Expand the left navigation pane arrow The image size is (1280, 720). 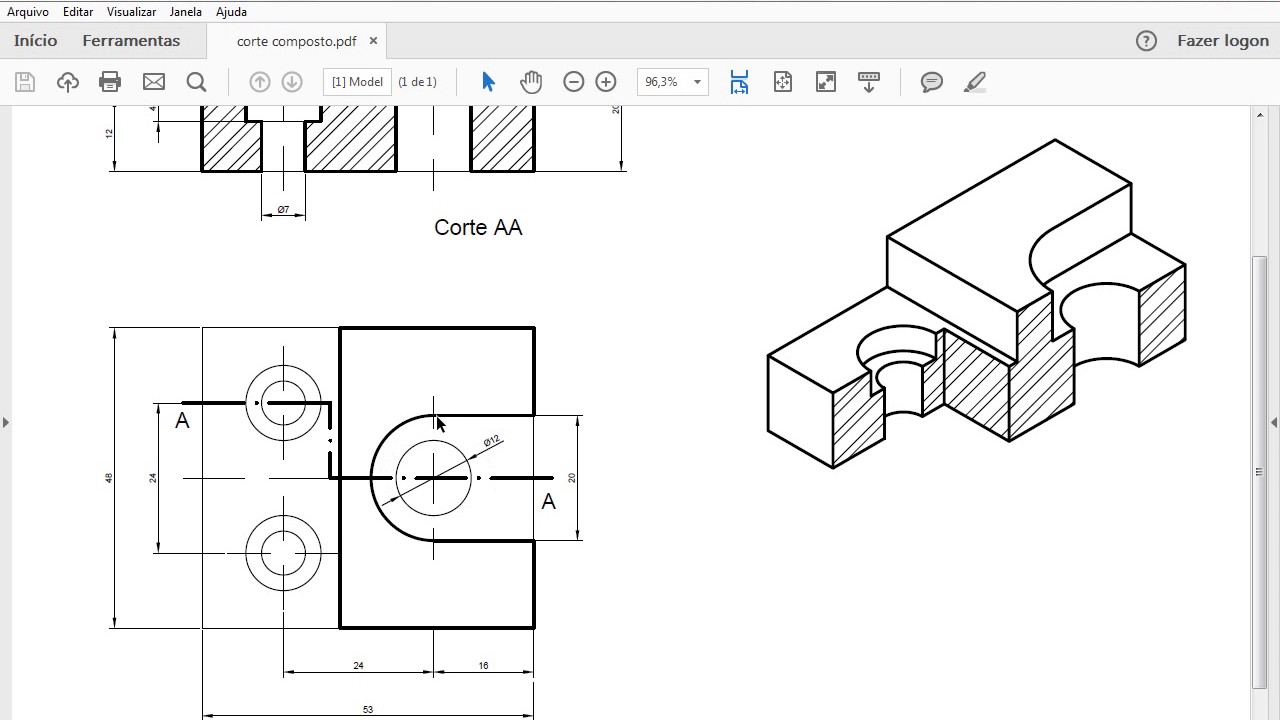click(x=6, y=423)
